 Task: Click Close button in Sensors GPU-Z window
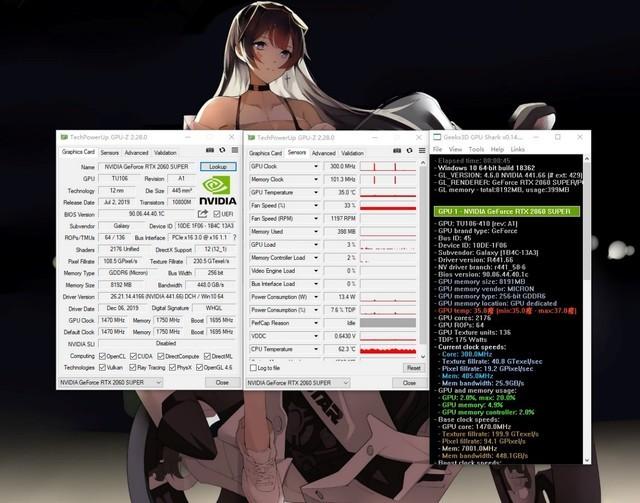[x=409, y=383]
